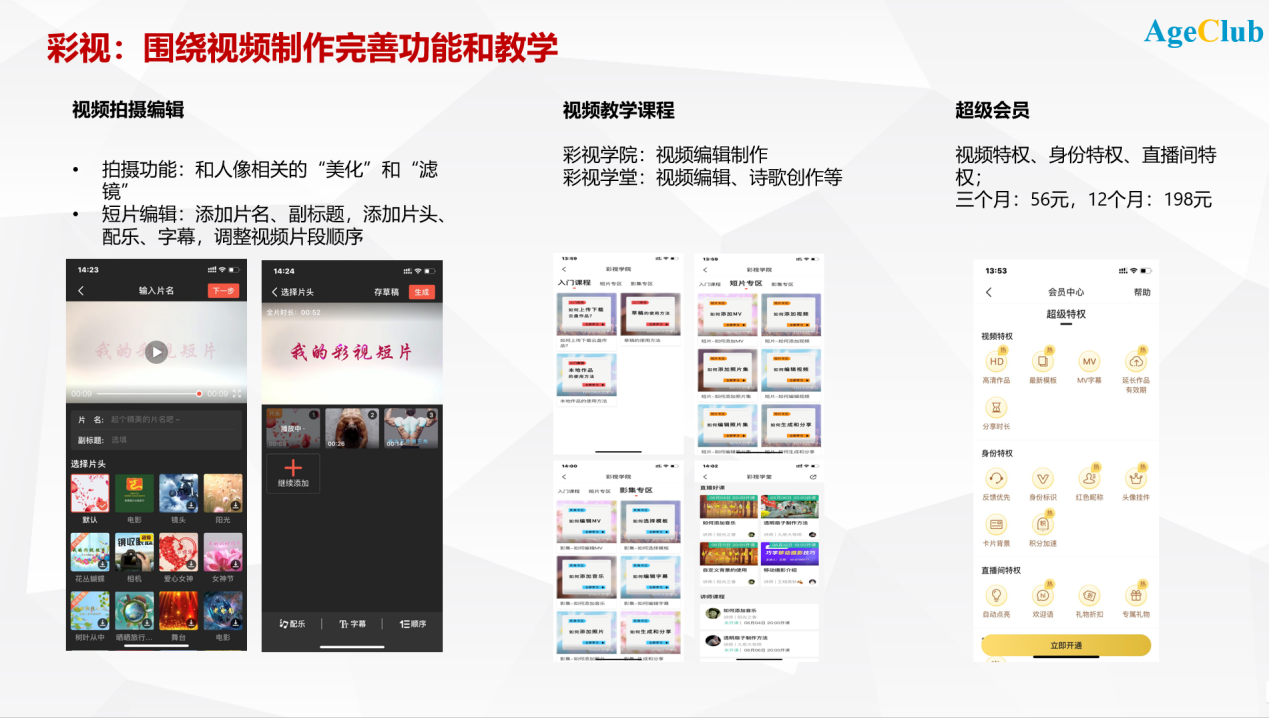
Task: Switch to 影集专区 tab in top-left screen
Action: click(x=640, y=284)
